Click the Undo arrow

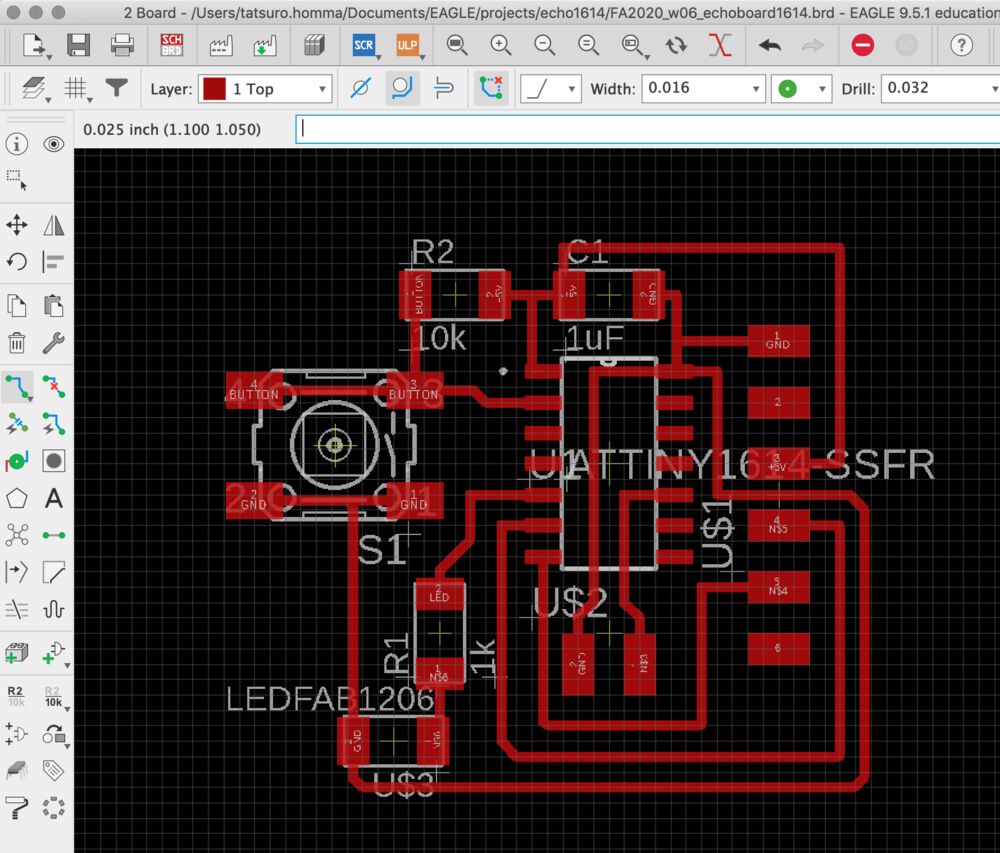click(x=770, y=45)
